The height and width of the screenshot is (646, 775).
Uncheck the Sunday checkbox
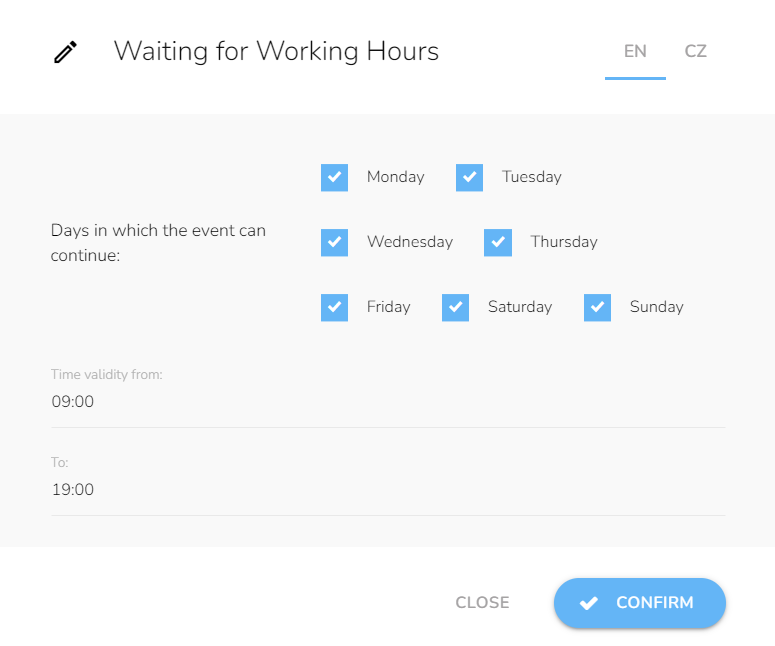click(597, 307)
